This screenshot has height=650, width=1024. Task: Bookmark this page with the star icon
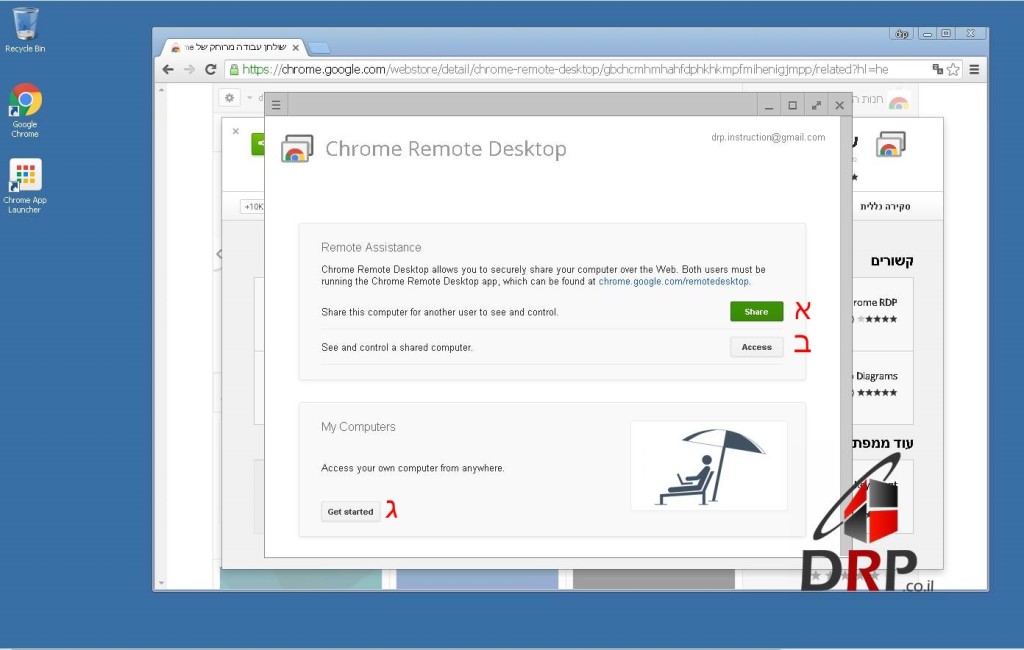point(953,69)
